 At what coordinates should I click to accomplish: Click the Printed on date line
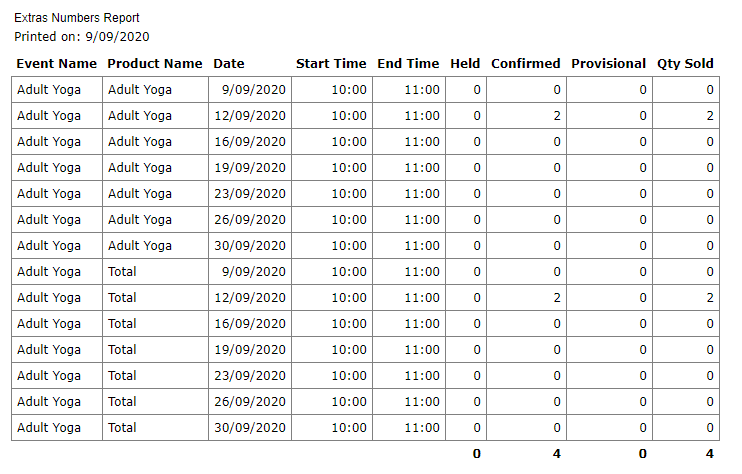[x=81, y=36]
